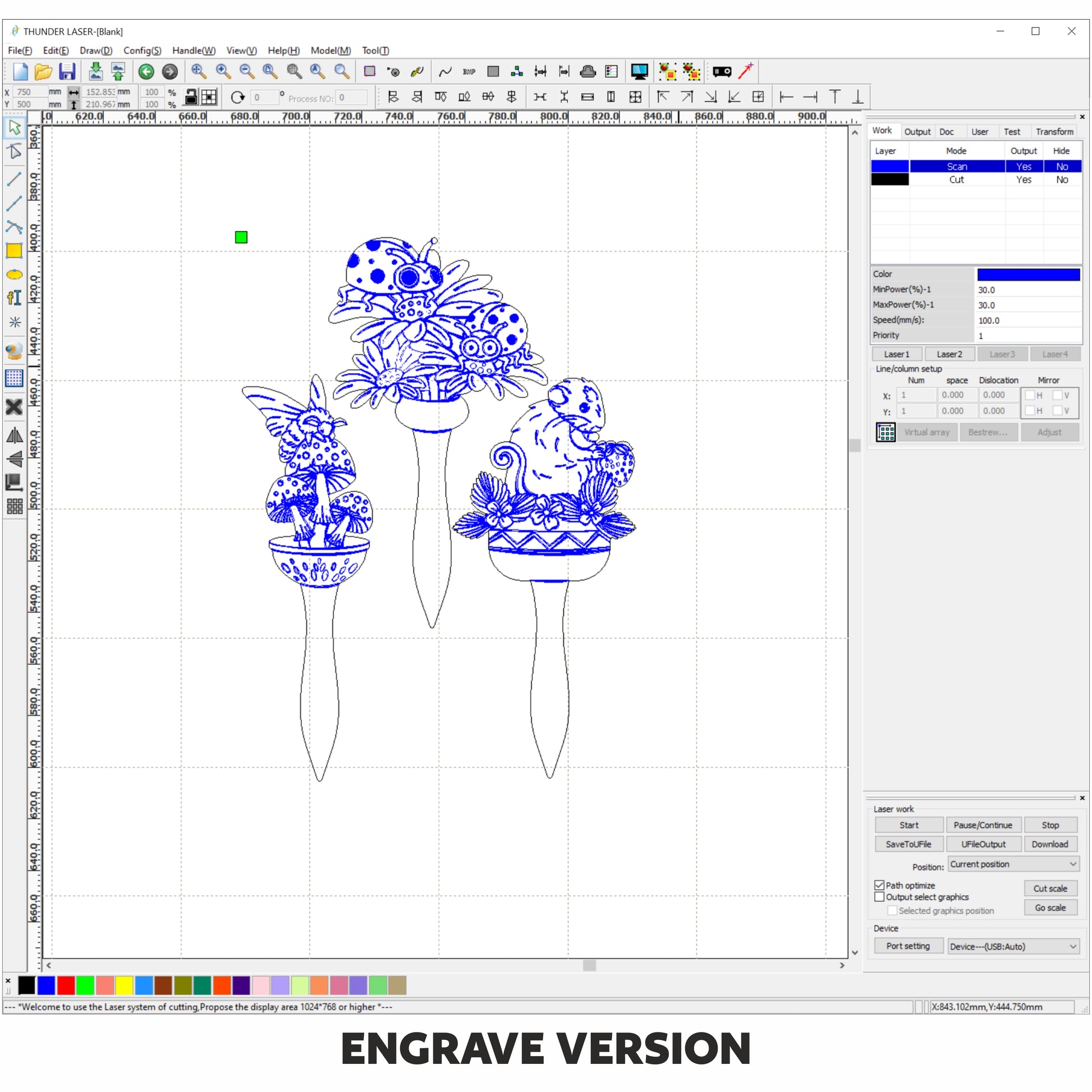1092x1092 pixels.
Task: Select the text tool
Action: tap(14, 298)
